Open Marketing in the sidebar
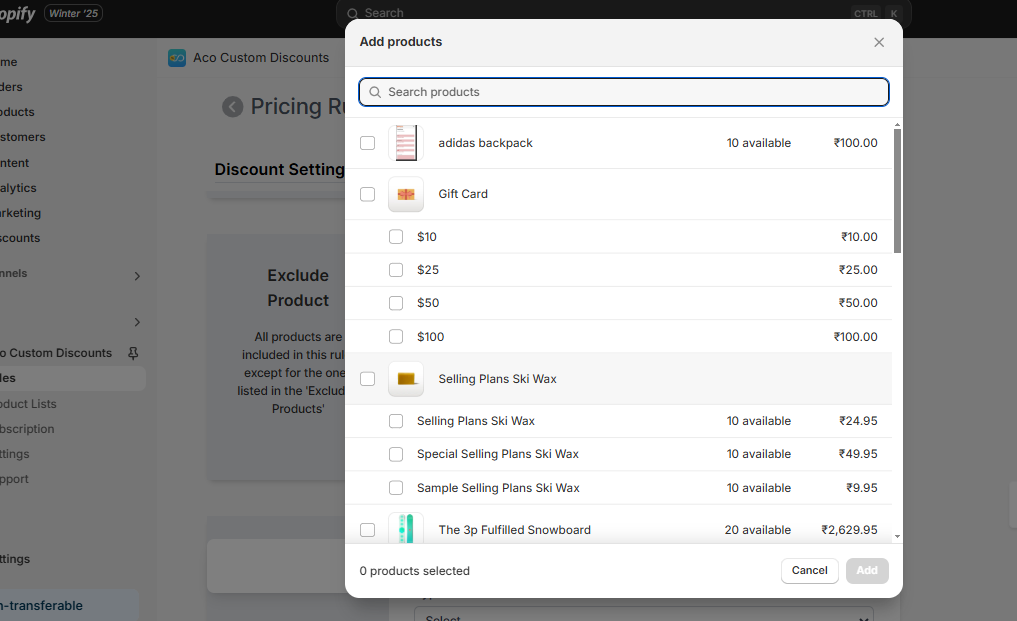 tap(20, 213)
